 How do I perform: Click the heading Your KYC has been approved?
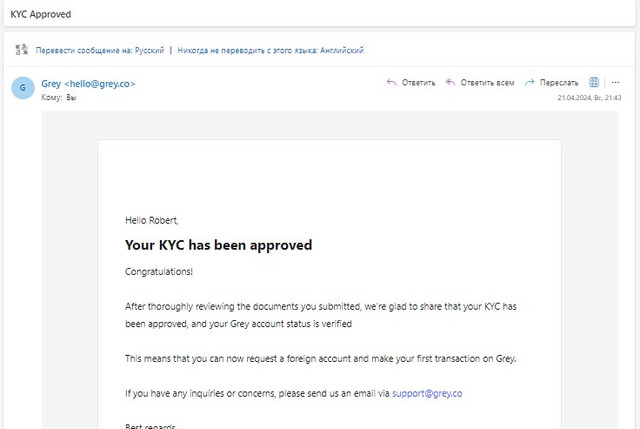(218, 245)
